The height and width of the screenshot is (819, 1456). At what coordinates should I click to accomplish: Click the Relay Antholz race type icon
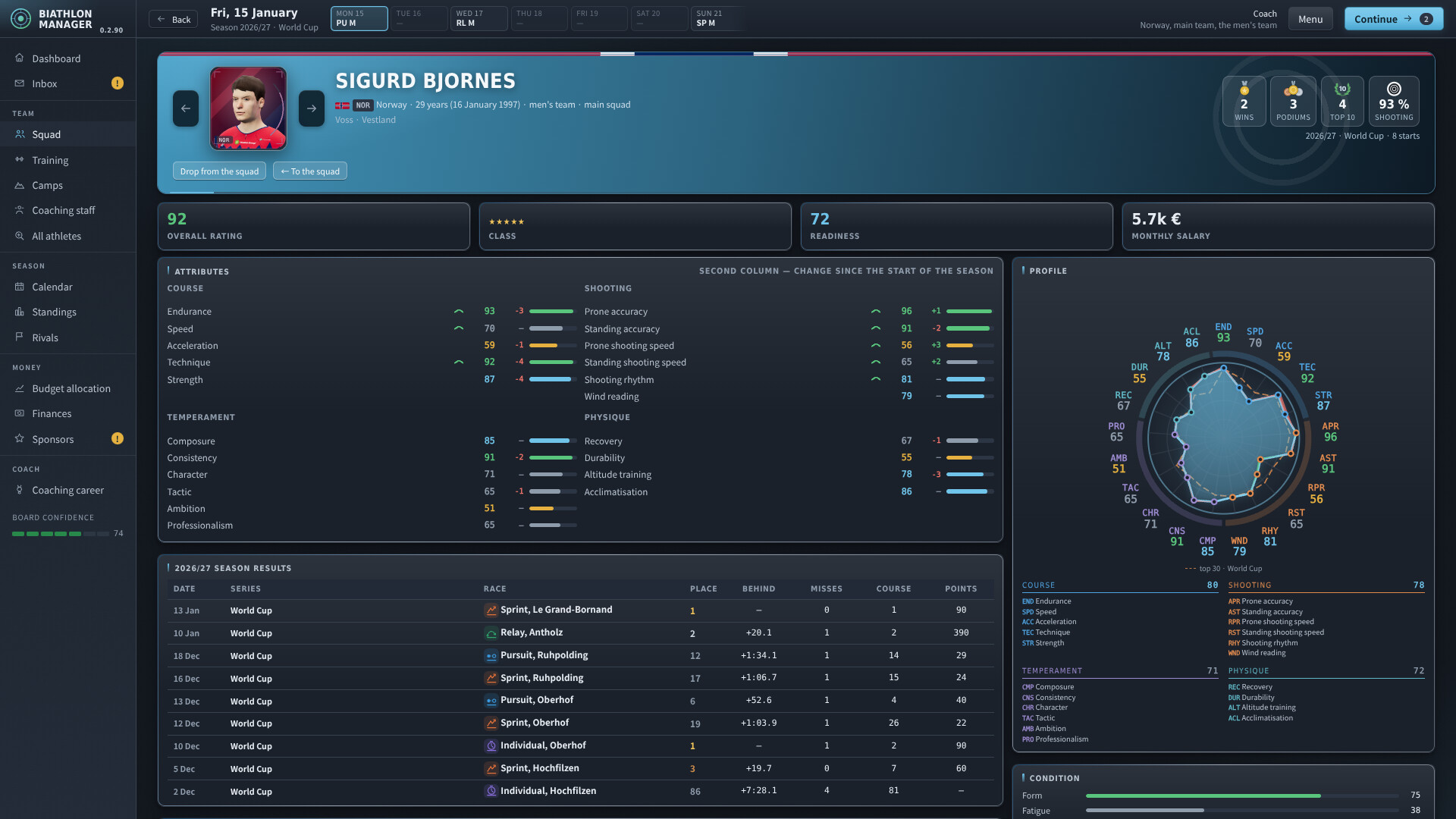[x=491, y=632]
